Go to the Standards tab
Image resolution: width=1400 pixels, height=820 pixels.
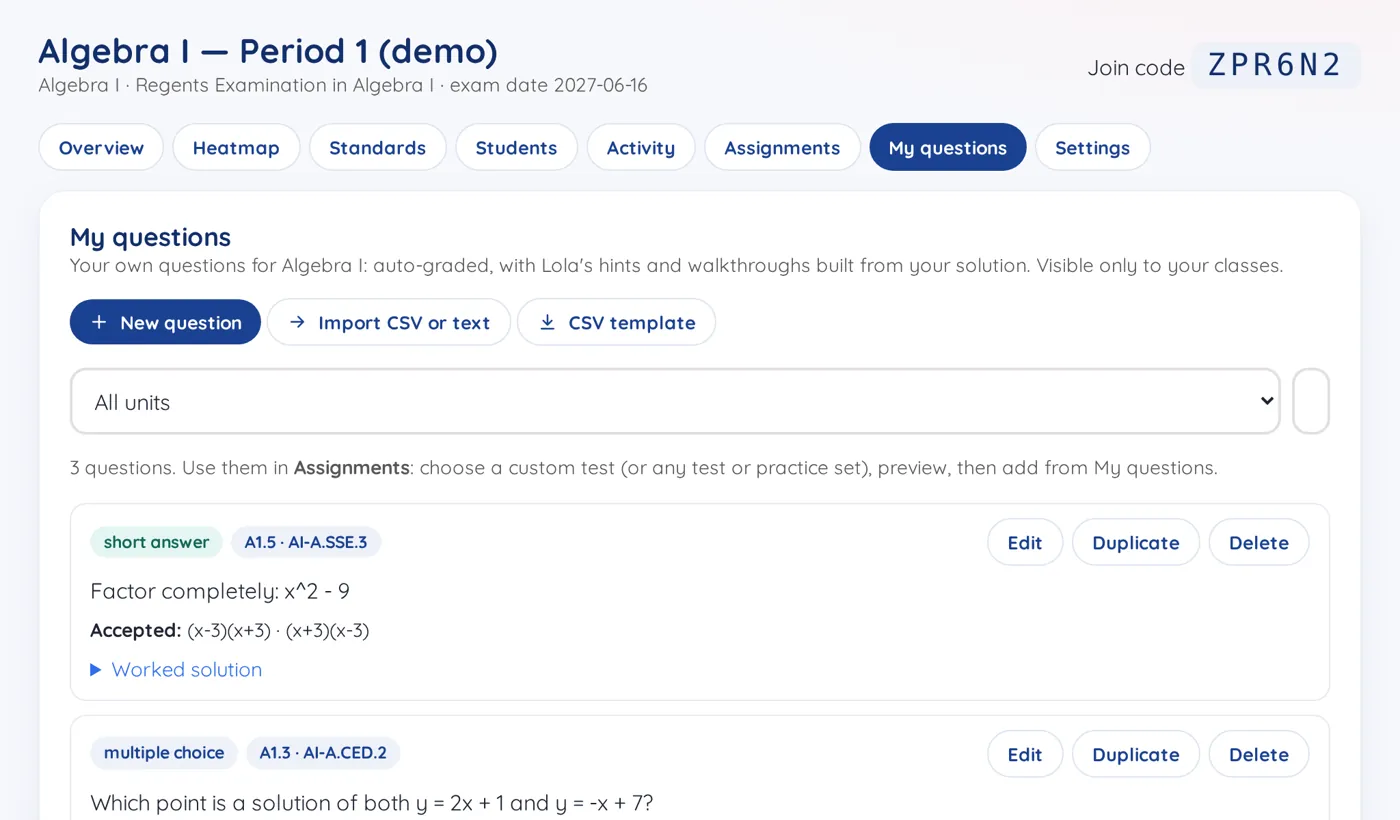(378, 147)
